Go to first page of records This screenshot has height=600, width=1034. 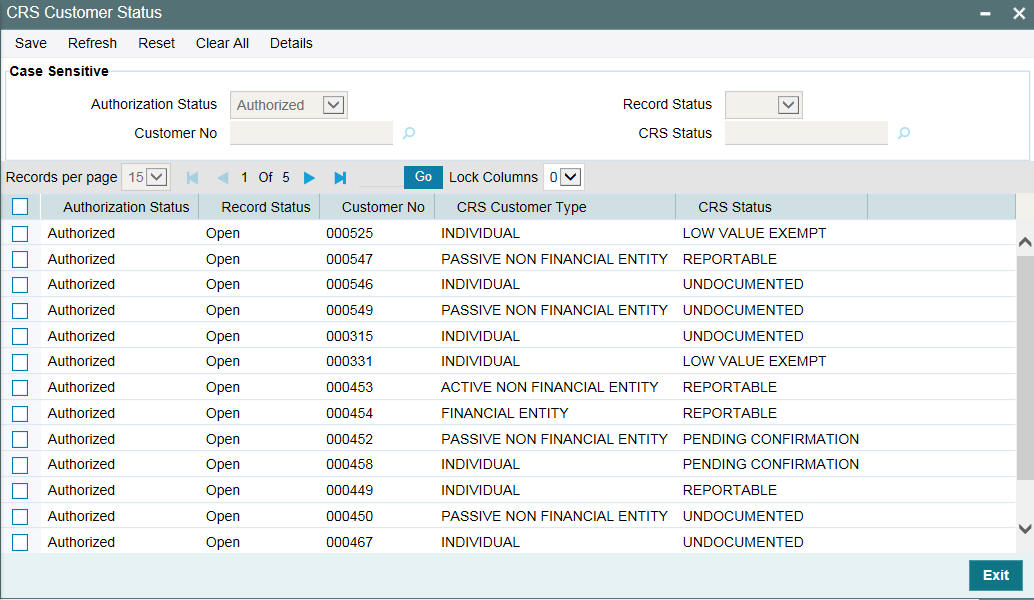click(x=193, y=177)
